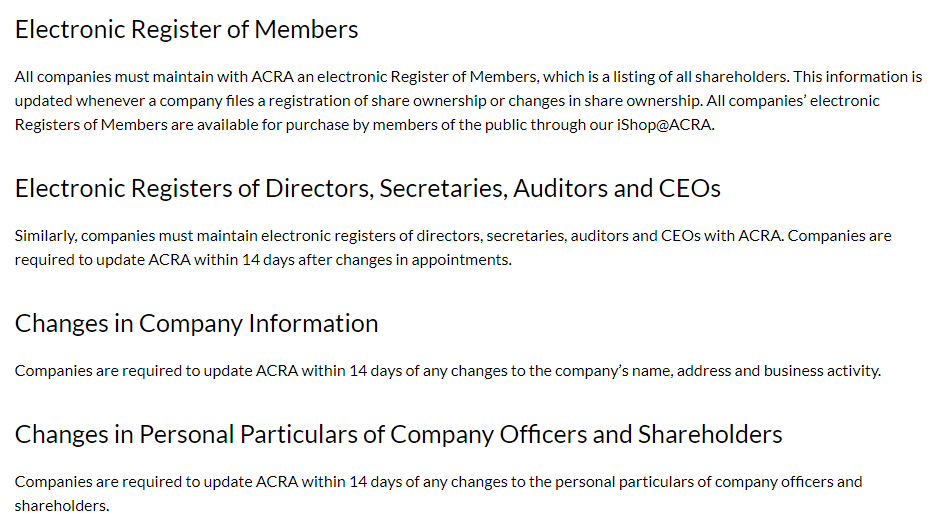Click the paragraph beginning with 'Similarly, companies must'
This screenshot has width=938, height=524.
[453, 248]
